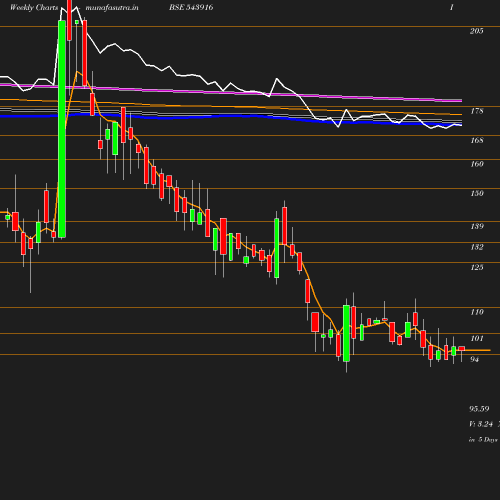The width and height of the screenshot is (500, 500).
Task: Click the 125 price level label
Action: pyautogui.click(x=477, y=267)
